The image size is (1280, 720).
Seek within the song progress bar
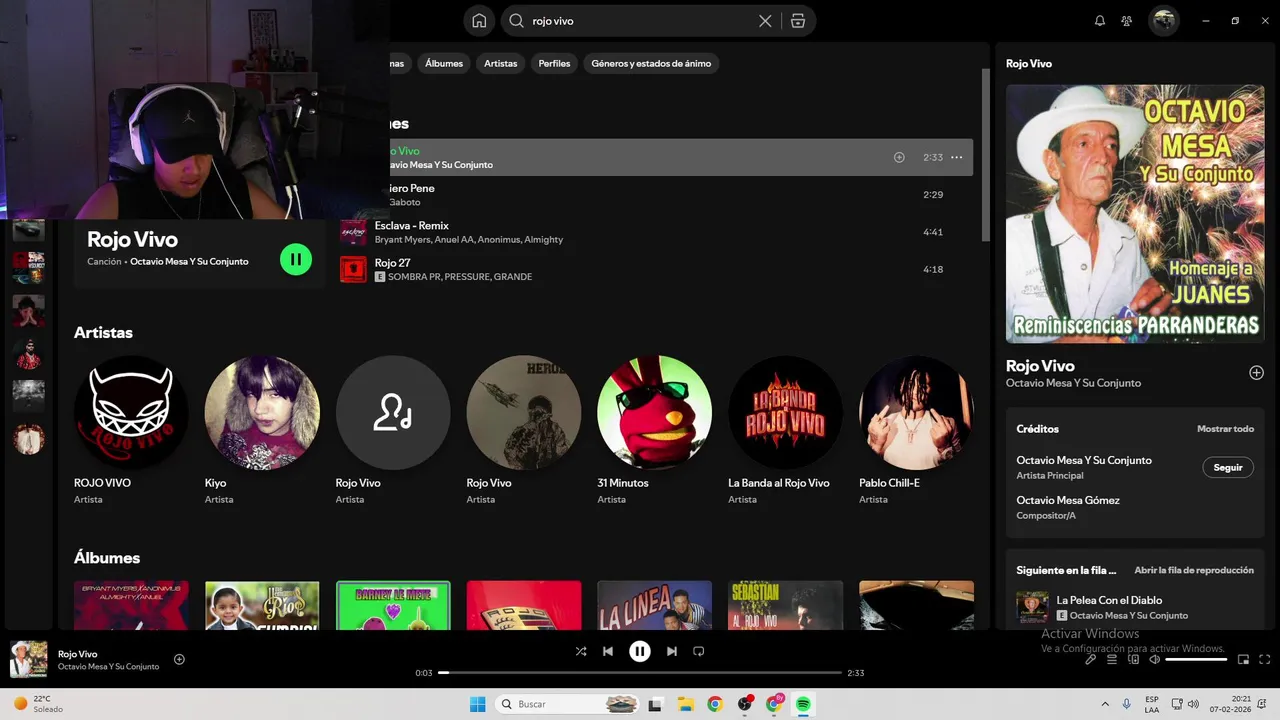[x=640, y=673]
